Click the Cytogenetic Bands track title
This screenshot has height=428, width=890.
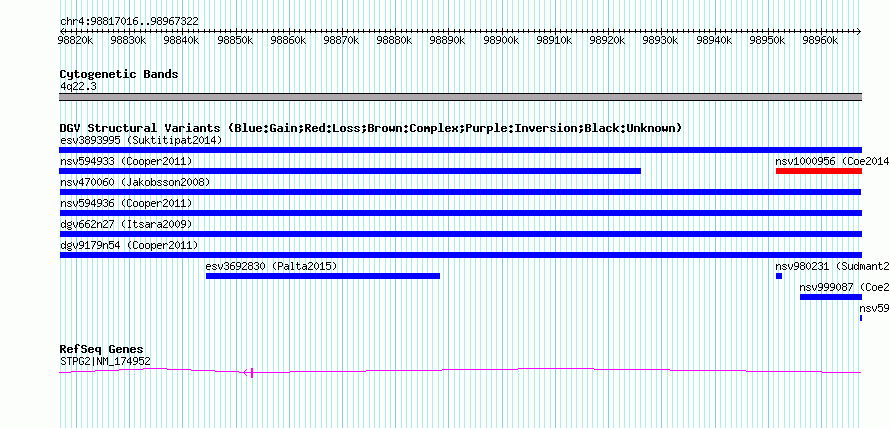119,74
